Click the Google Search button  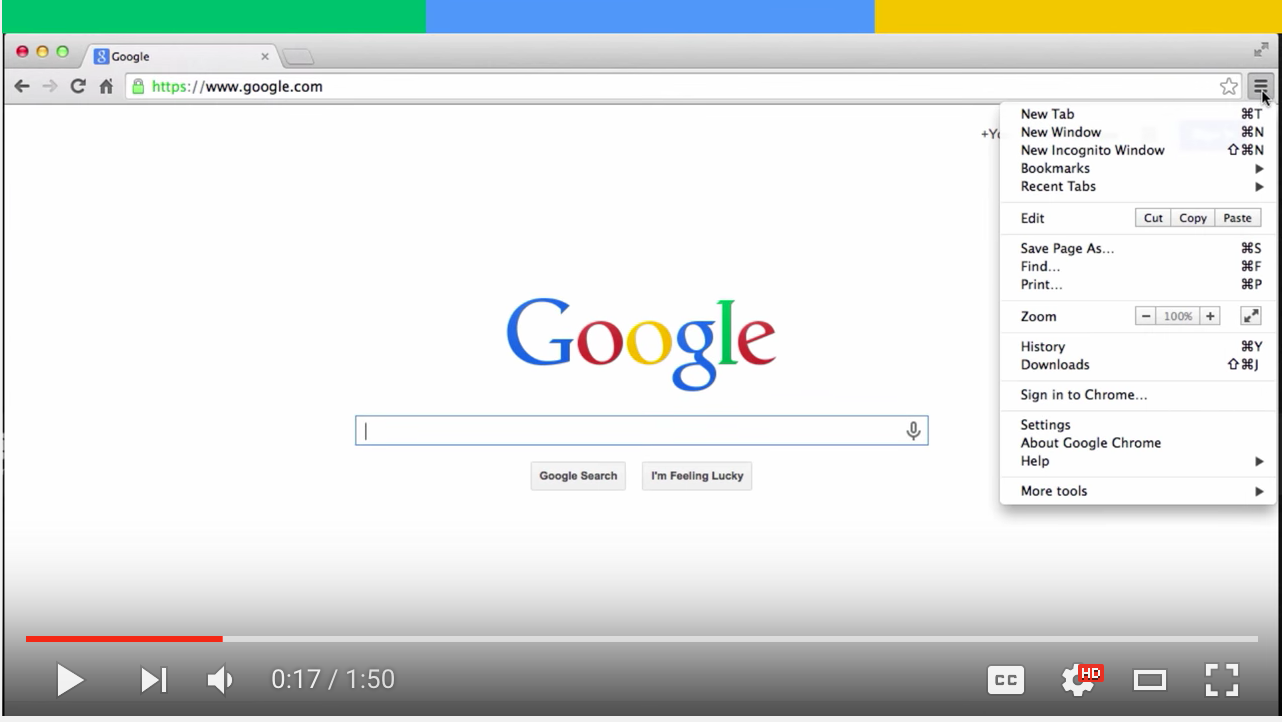tap(578, 476)
